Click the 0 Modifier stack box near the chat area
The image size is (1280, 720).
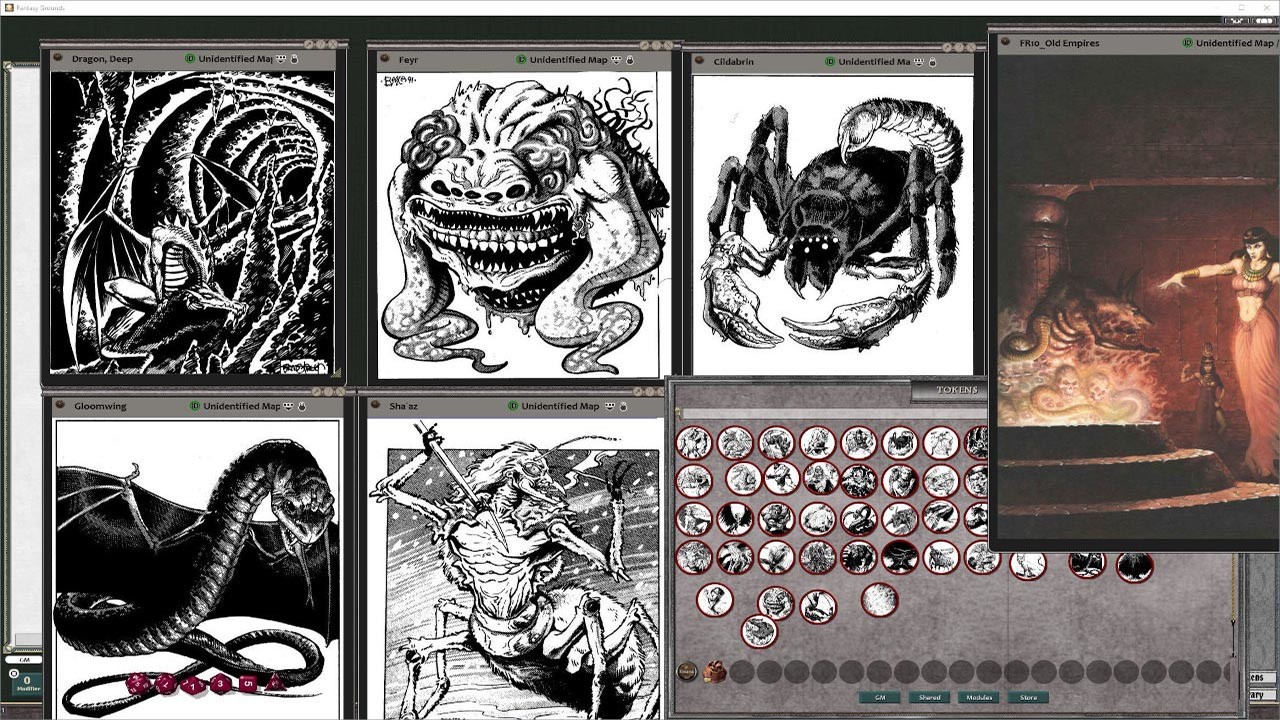(27, 684)
